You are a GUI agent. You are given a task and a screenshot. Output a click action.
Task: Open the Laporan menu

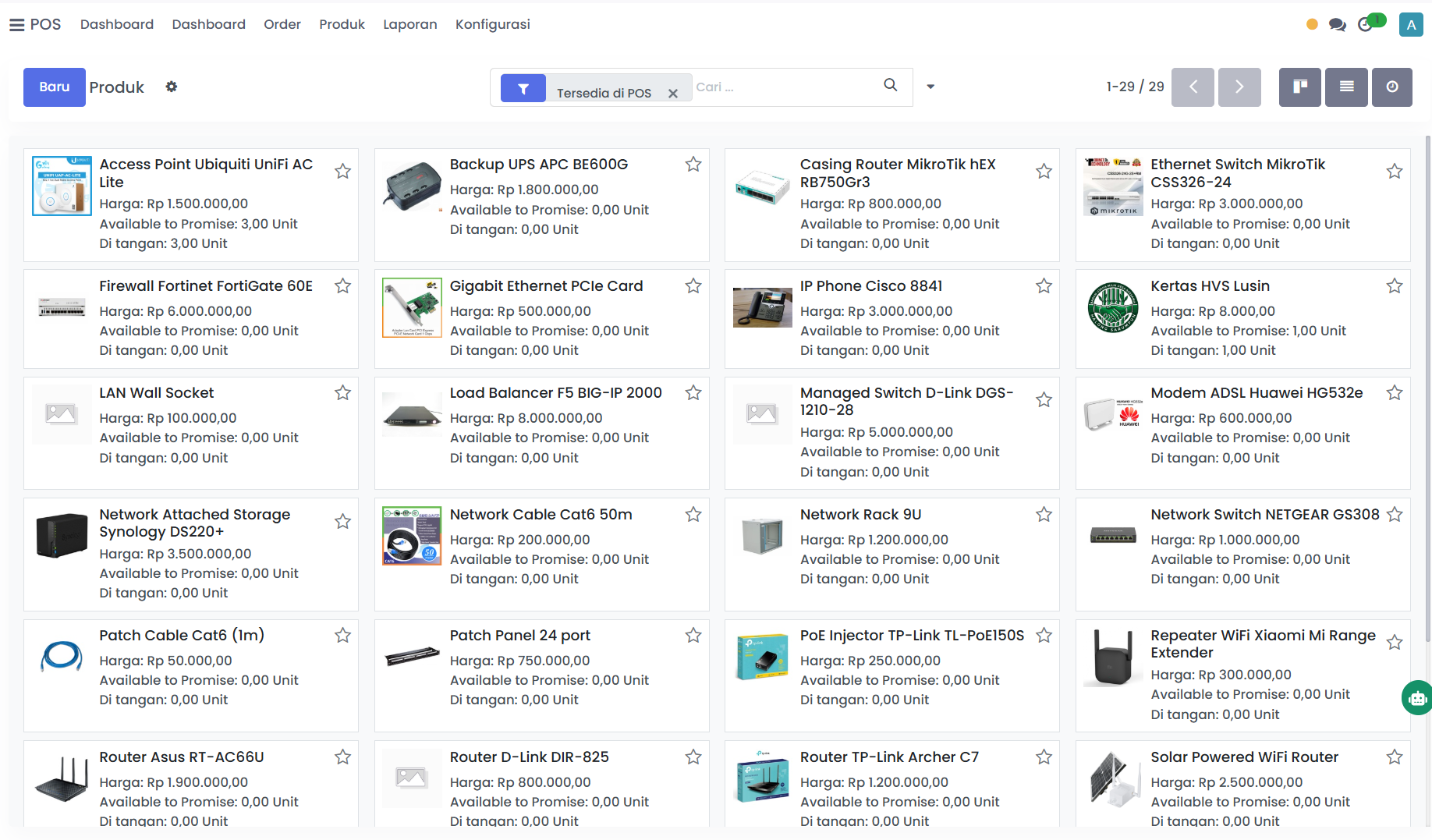point(410,25)
